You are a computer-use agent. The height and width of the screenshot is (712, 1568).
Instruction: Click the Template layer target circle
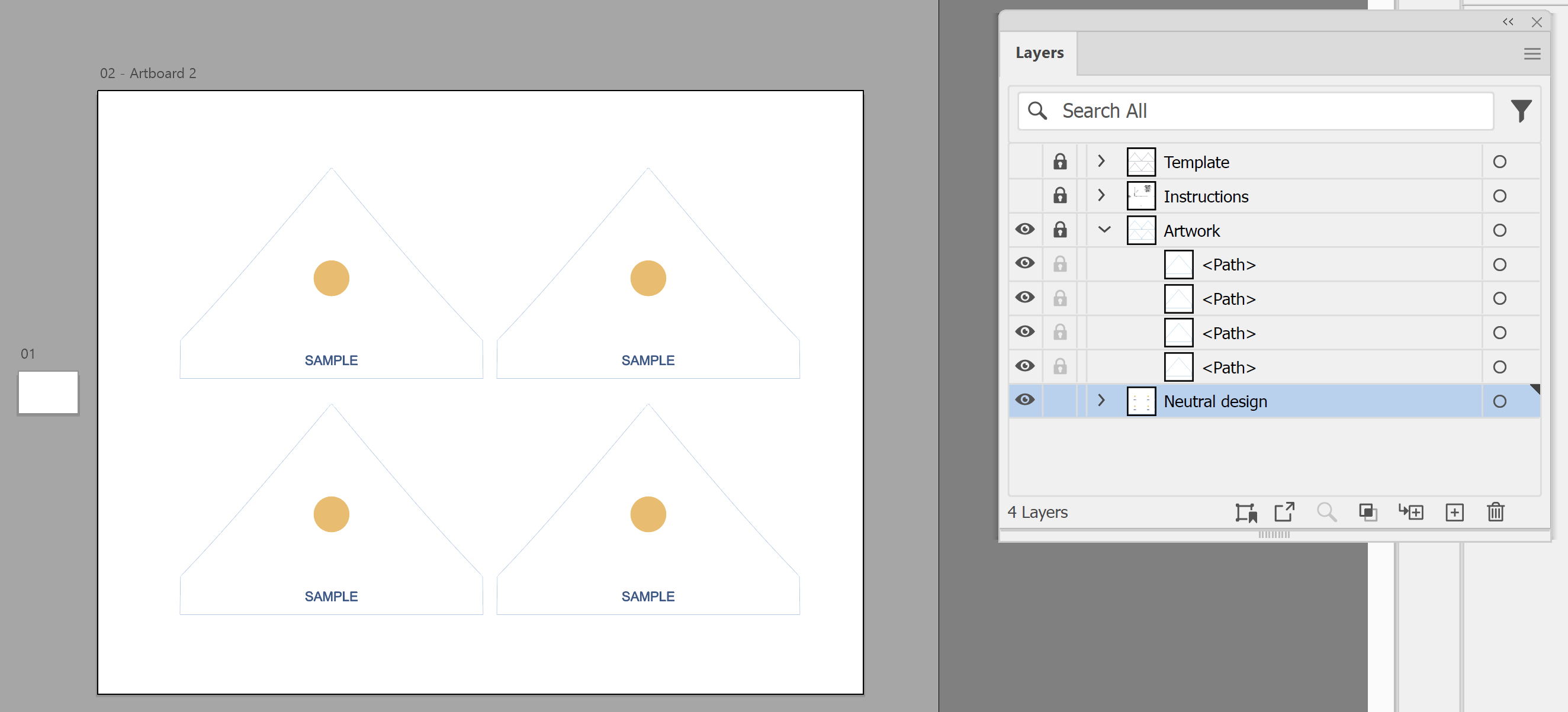[x=1499, y=162]
